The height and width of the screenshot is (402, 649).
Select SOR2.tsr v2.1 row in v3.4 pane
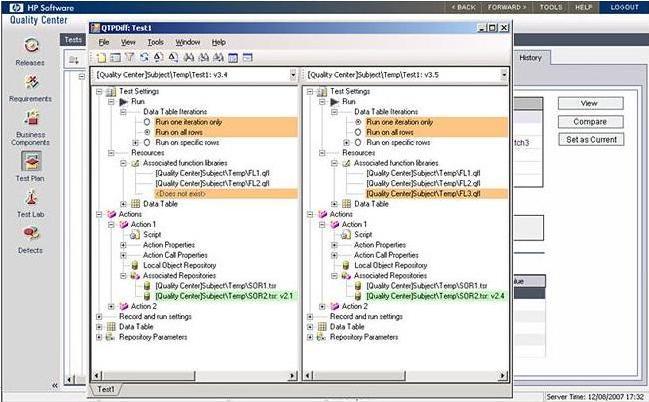click(226, 296)
